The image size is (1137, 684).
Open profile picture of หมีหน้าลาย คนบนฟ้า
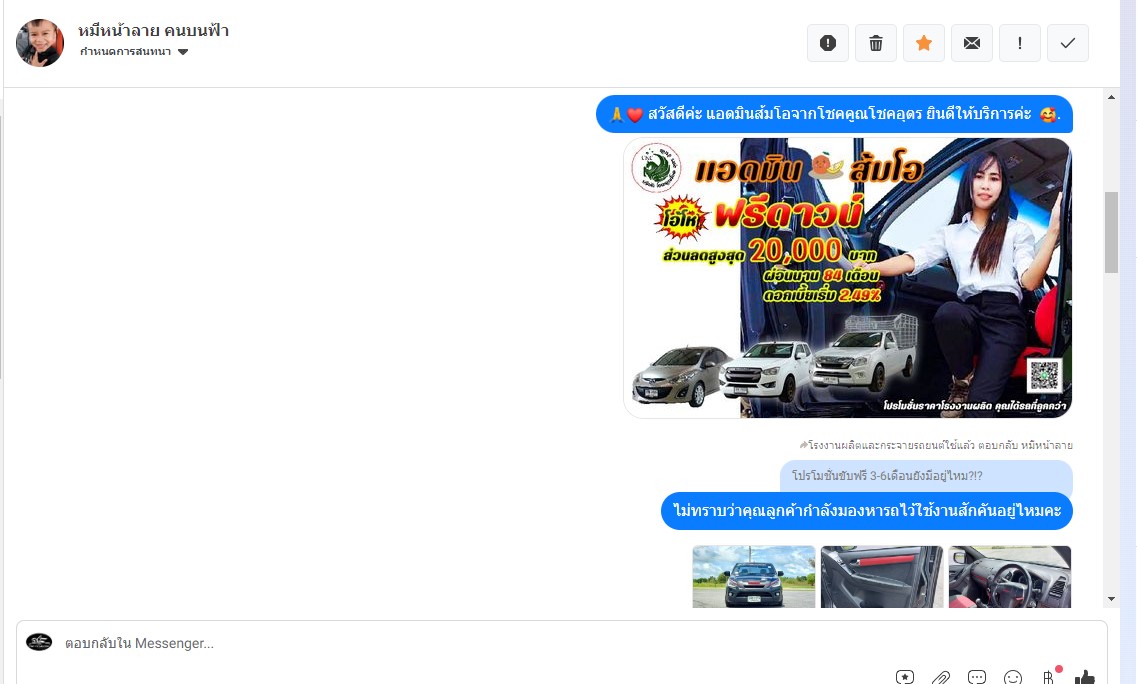(40, 43)
